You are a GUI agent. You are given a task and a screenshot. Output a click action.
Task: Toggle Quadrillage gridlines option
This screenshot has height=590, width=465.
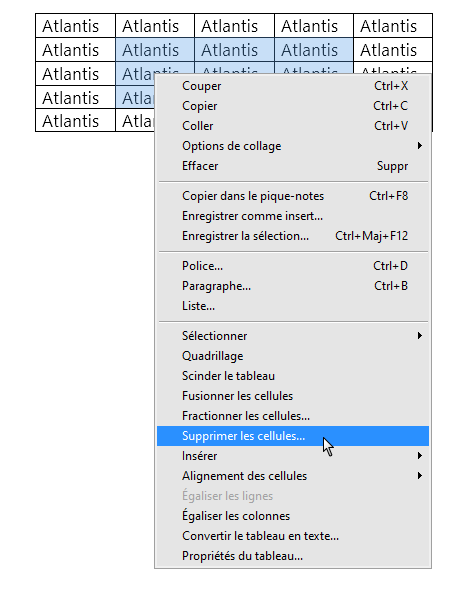pyautogui.click(x=293, y=356)
